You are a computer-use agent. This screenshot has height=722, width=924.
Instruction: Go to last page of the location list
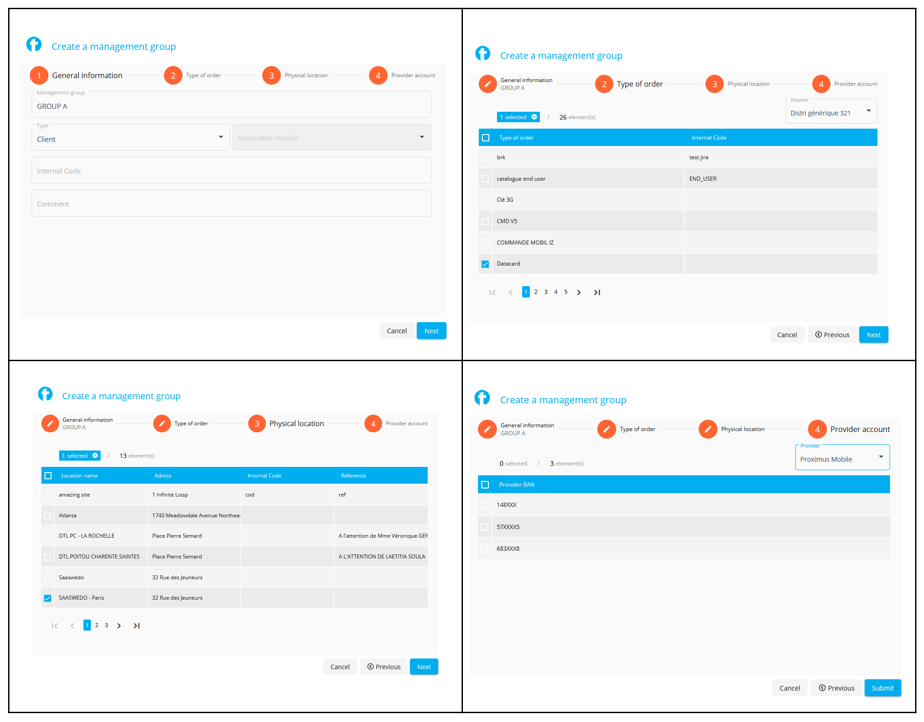tap(137, 626)
